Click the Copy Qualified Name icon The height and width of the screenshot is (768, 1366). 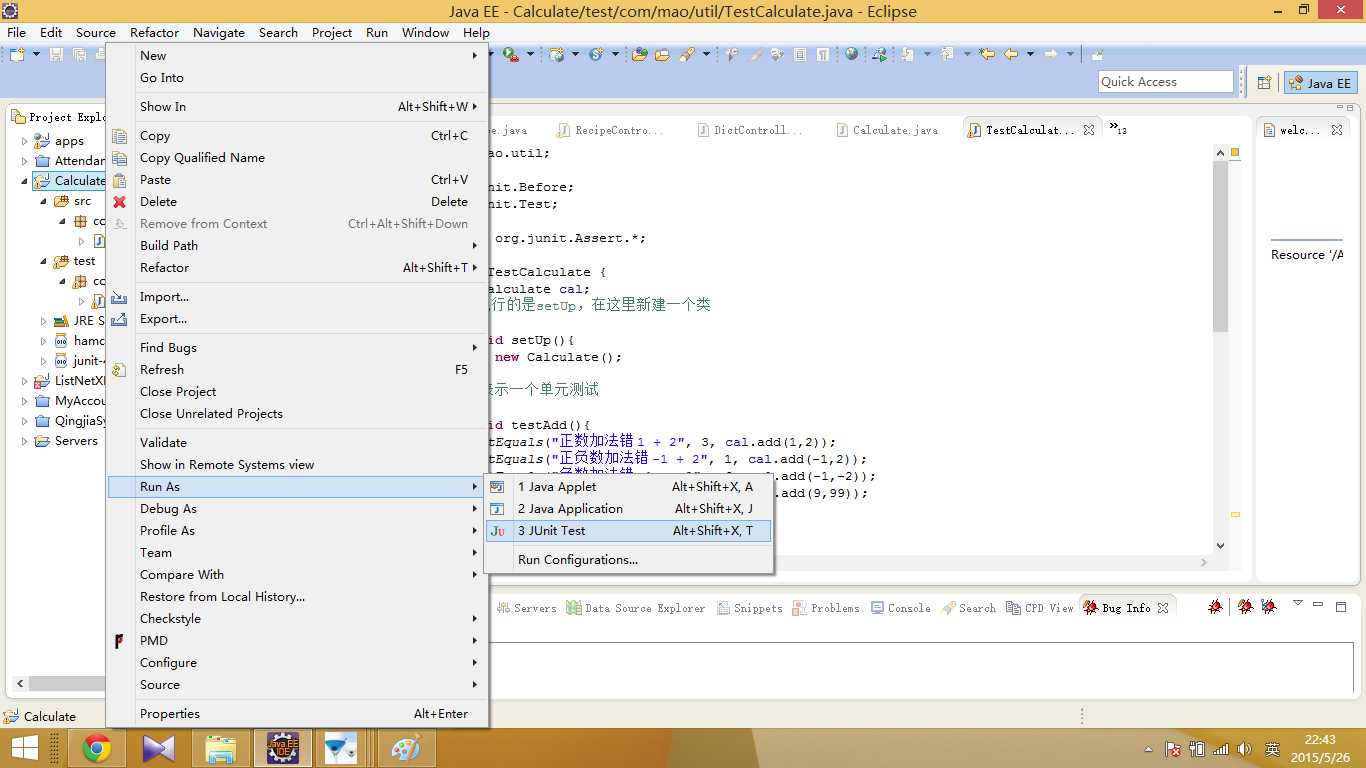119,158
